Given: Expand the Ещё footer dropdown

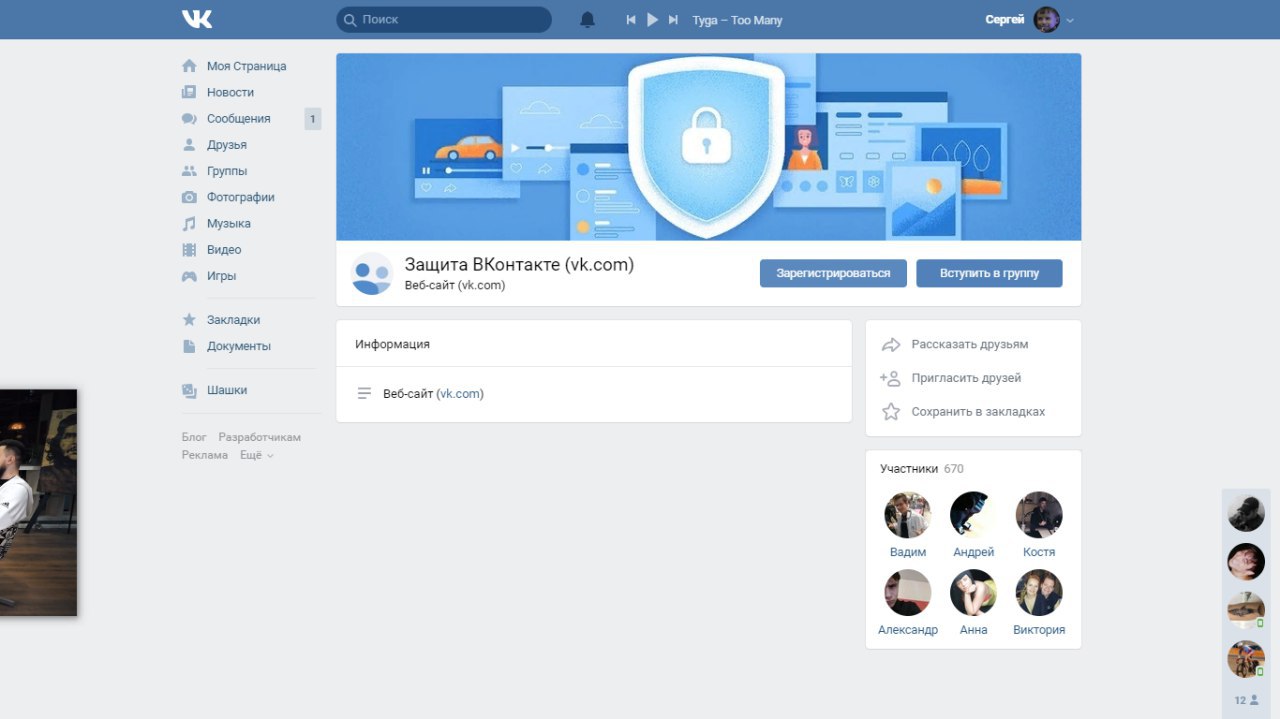Looking at the screenshot, I should point(256,455).
